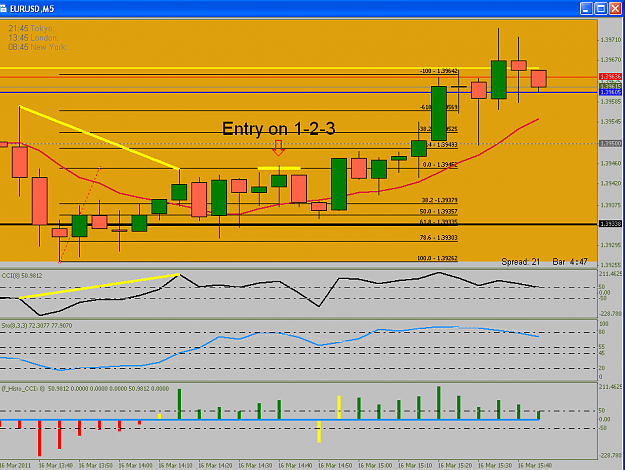Click the black 1.39338 price tag
The height and width of the screenshot is (470, 625).
(x=611, y=224)
